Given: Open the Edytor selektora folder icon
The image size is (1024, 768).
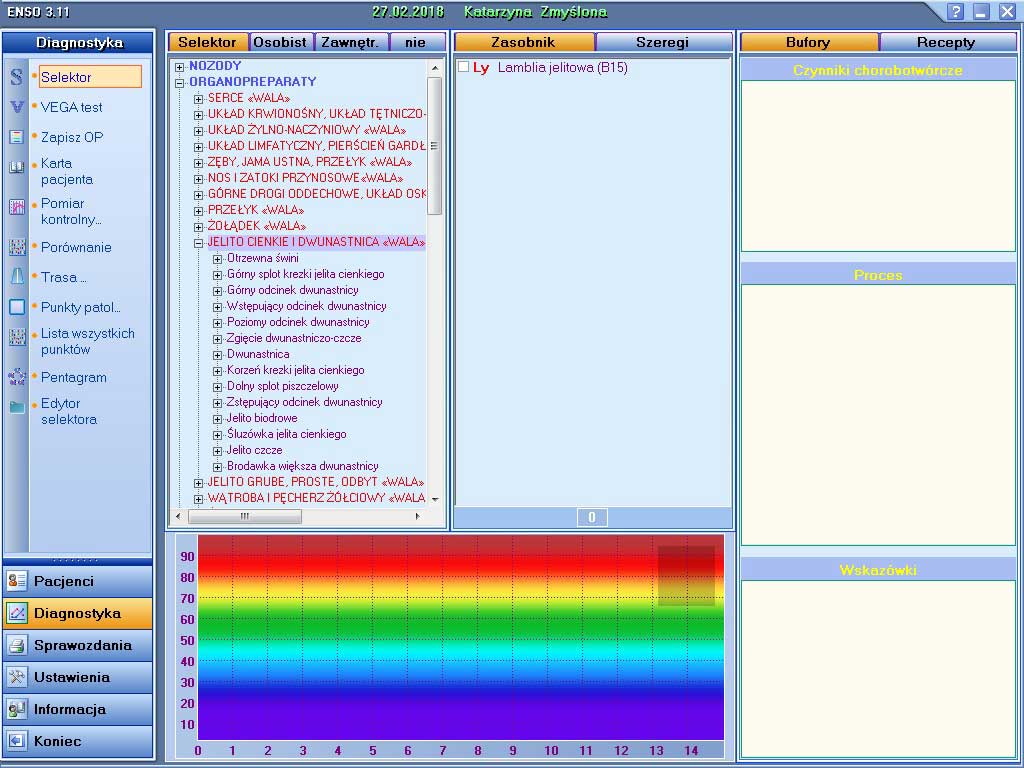Looking at the screenshot, I should [x=17, y=407].
